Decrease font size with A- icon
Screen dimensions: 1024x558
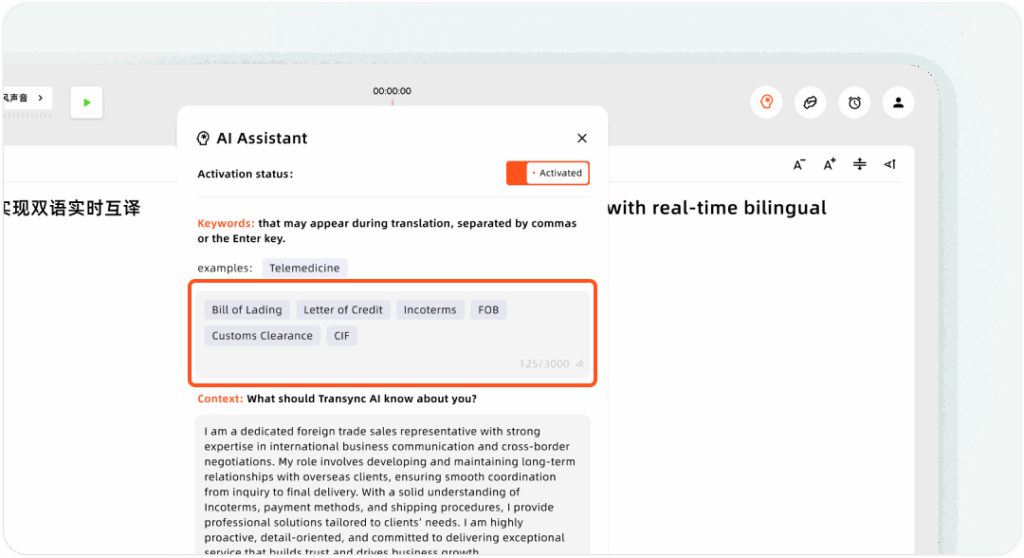click(799, 165)
